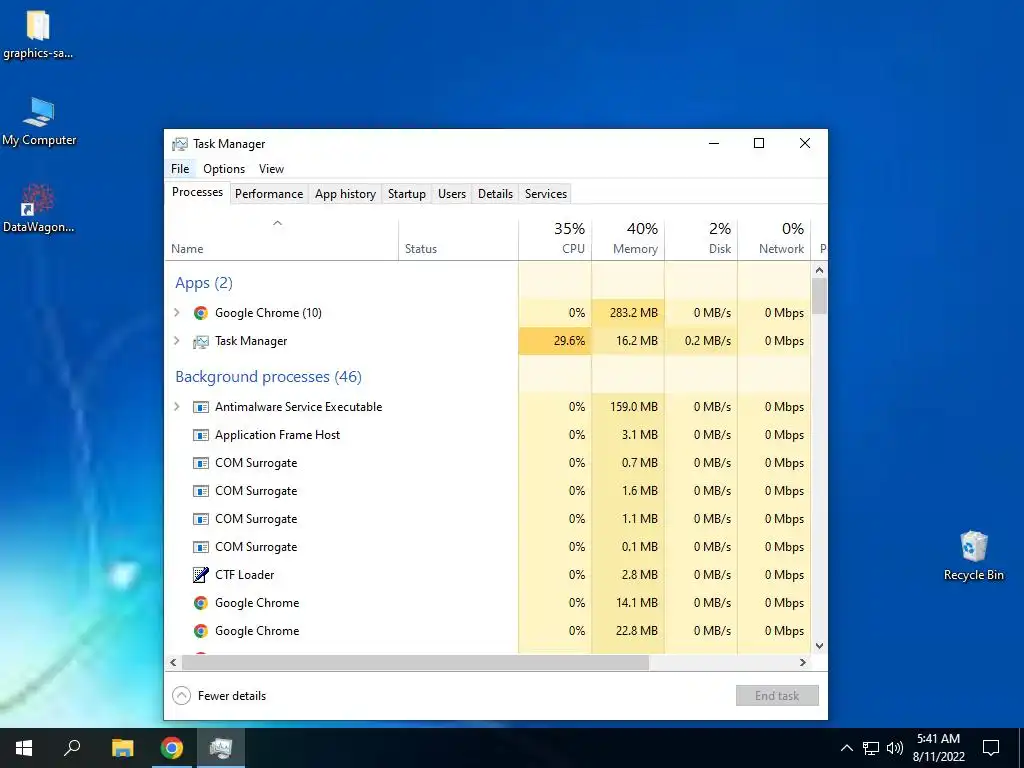Click the Task Manager title bar icon
1024x768 pixels.
(x=179, y=144)
